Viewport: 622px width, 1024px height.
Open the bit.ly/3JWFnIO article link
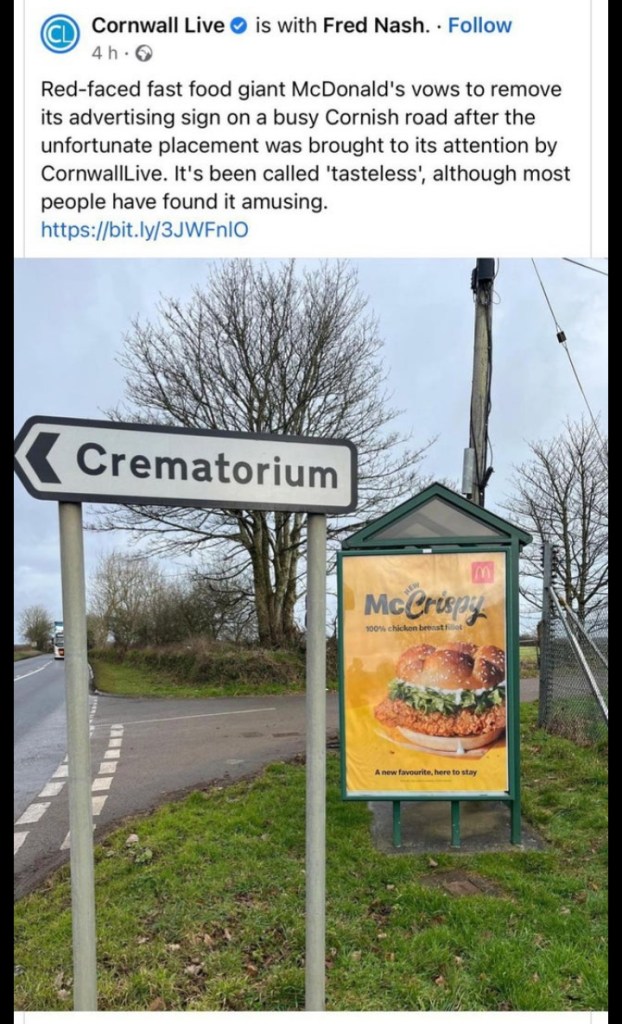click(144, 230)
